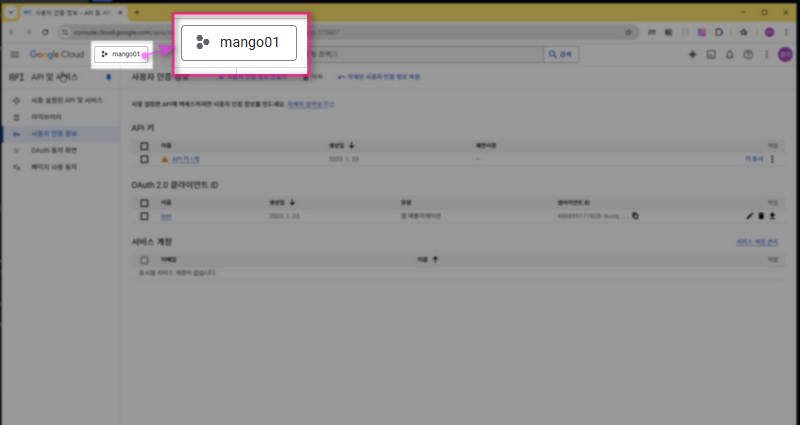800x425 pixels.
Task: Open the help question mark icon
Action: point(747,54)
